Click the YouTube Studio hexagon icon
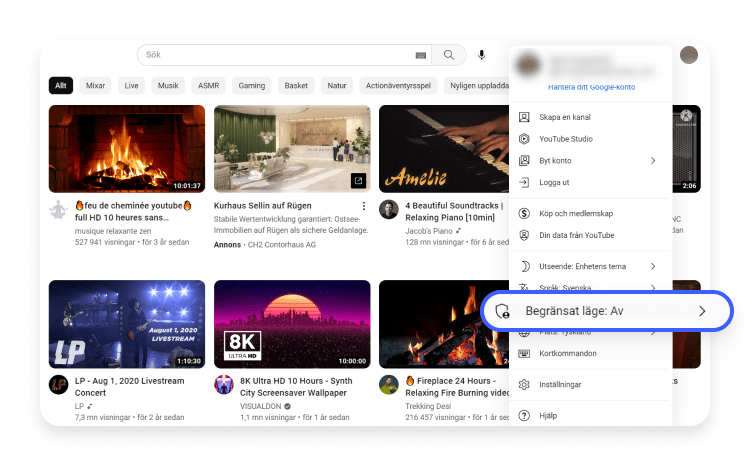This screenshot has width=750, height=466. pyautogui.click(x=524, y=139)
